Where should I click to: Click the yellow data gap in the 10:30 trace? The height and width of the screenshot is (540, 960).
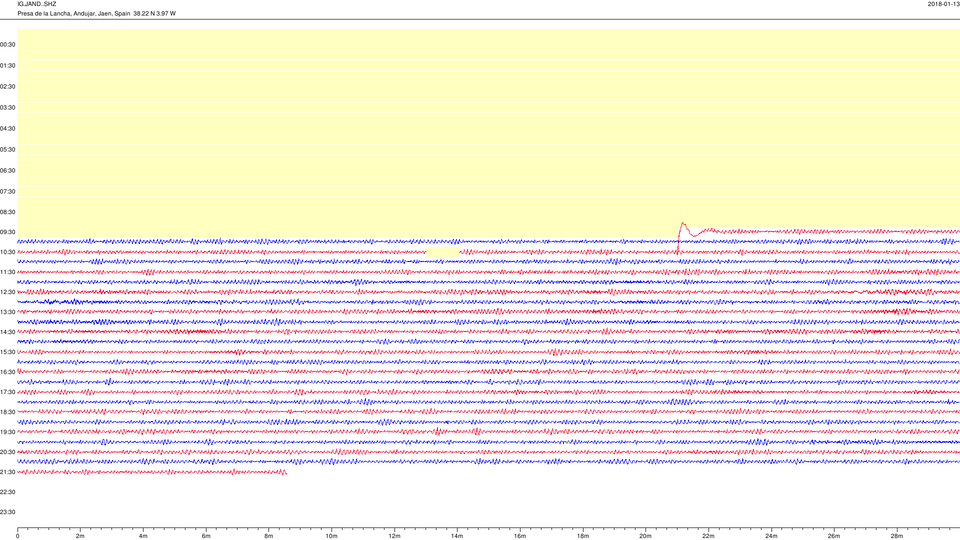[442, 252]
